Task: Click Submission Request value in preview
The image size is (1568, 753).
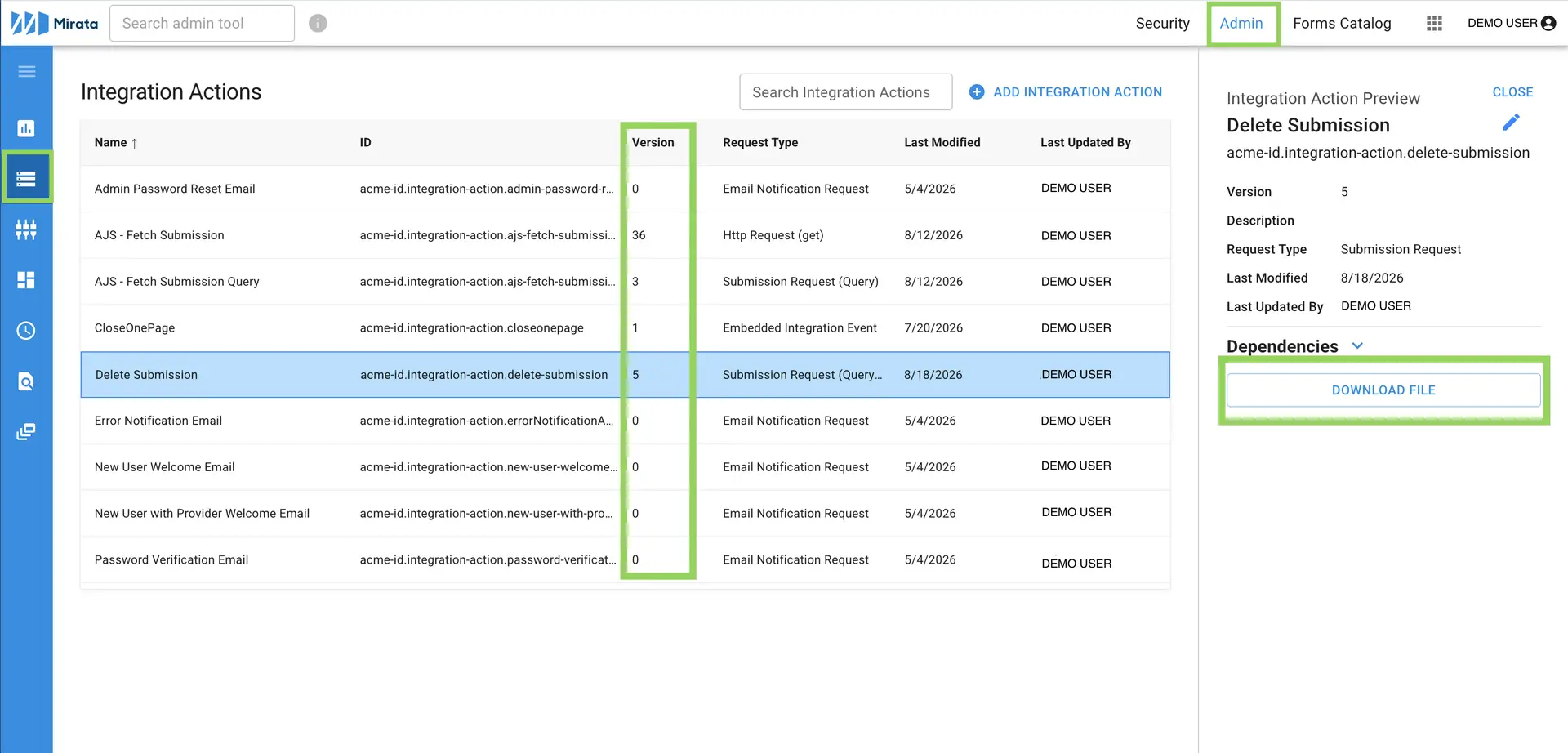Action: tap(1401, 249)
